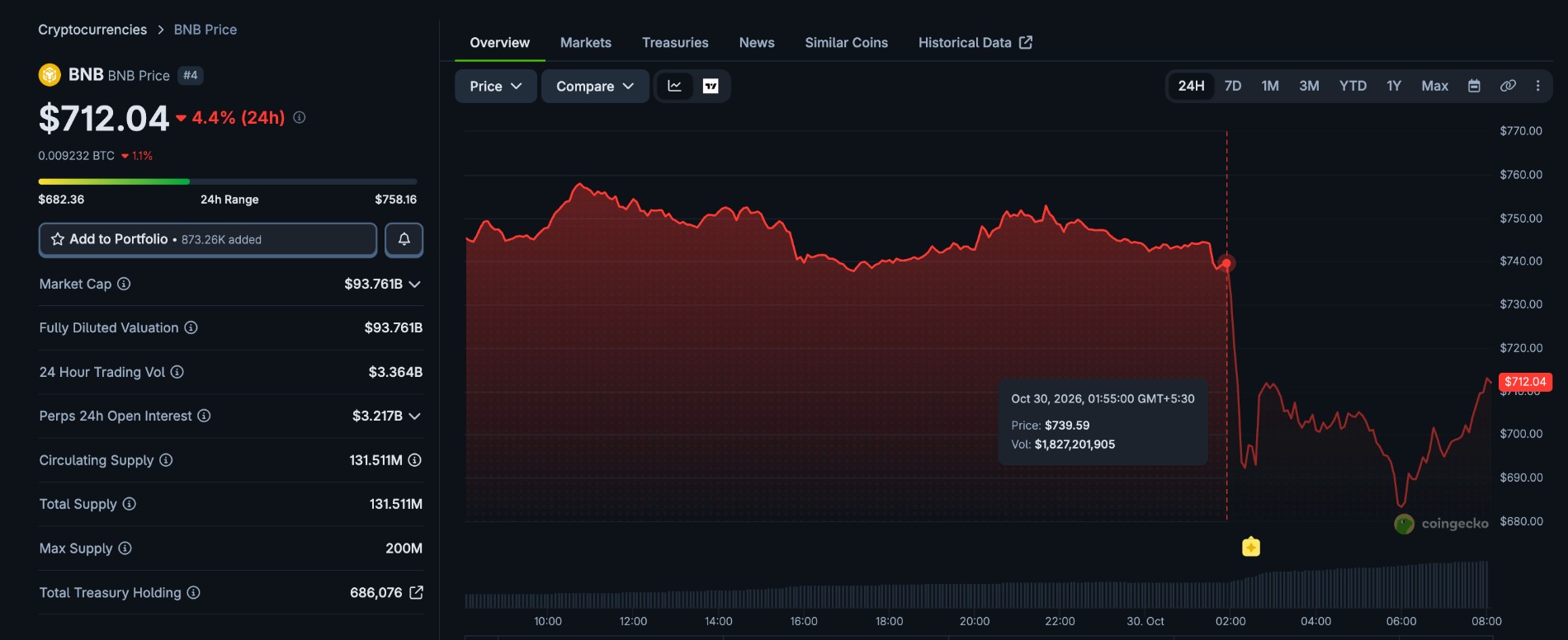
Task: Show Fully Diluted Valuation info icon
Action: [x=191, y=327]
